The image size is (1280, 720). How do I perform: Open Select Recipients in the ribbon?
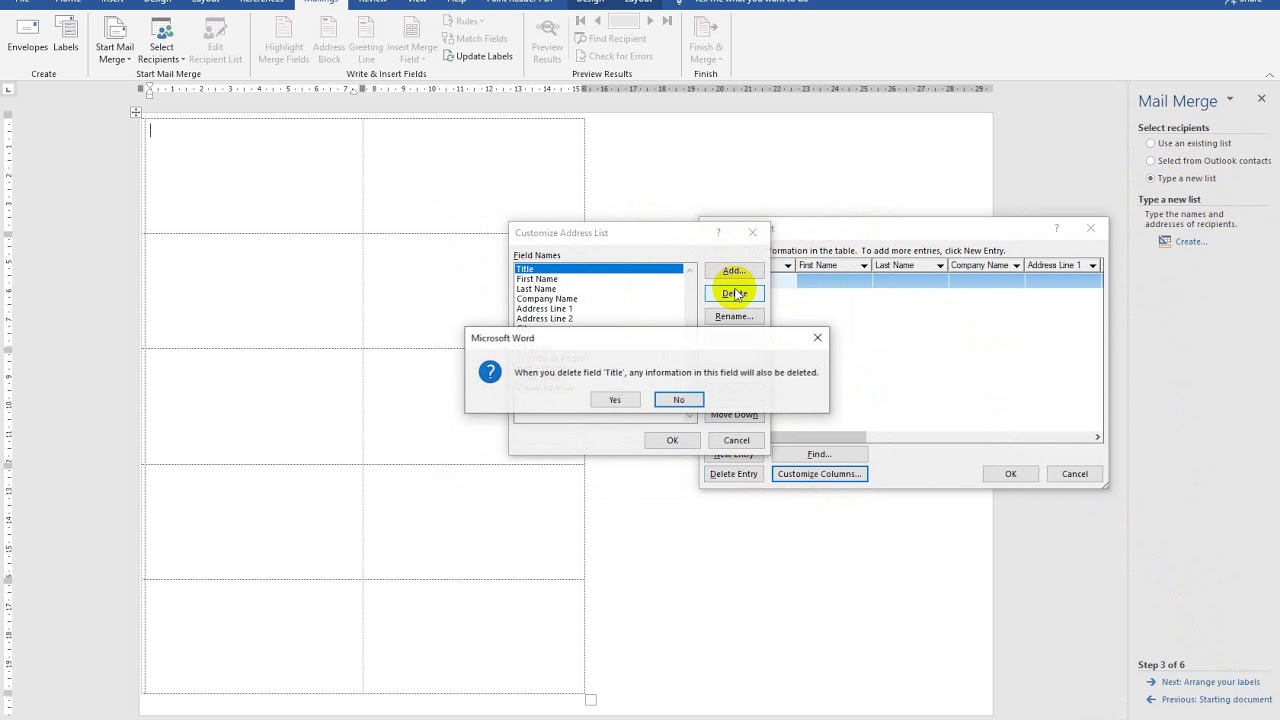pyautogui.click(x=162, y=41)
